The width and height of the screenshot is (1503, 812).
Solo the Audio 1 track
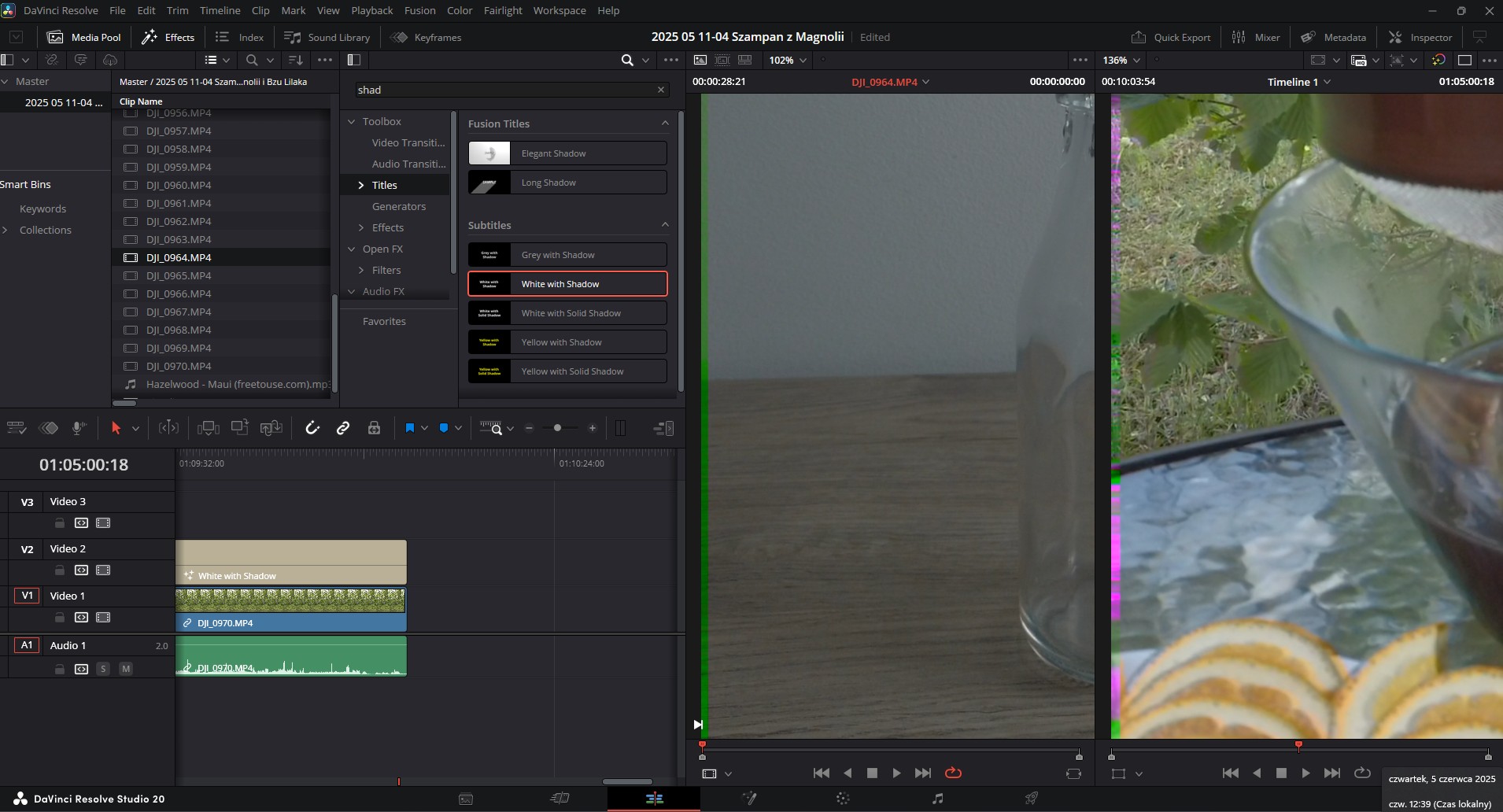103,669
